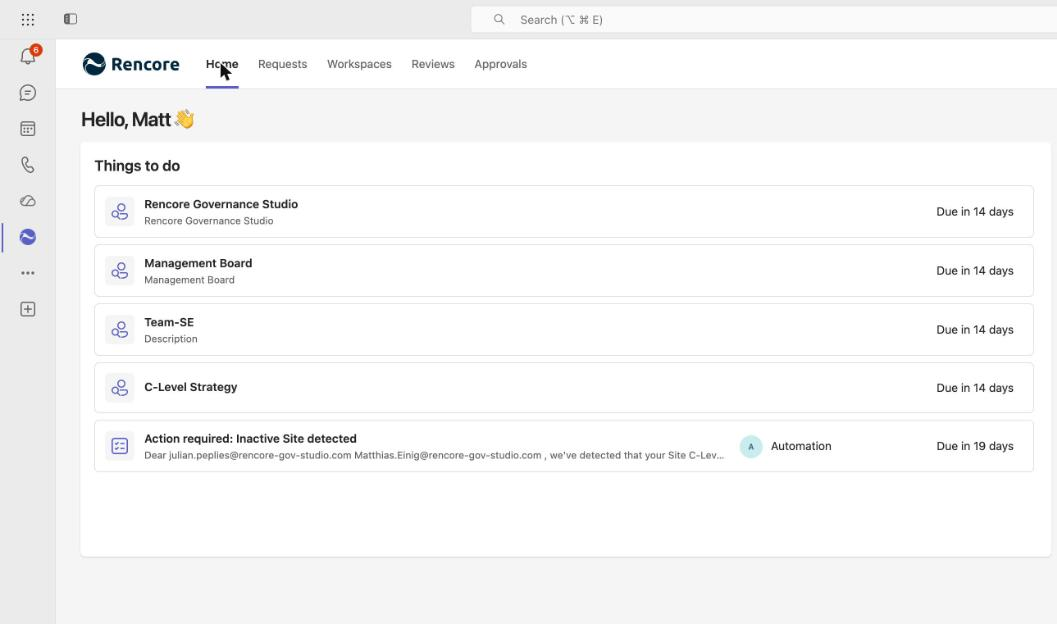Click the Automation label

[x=801, y=446]
